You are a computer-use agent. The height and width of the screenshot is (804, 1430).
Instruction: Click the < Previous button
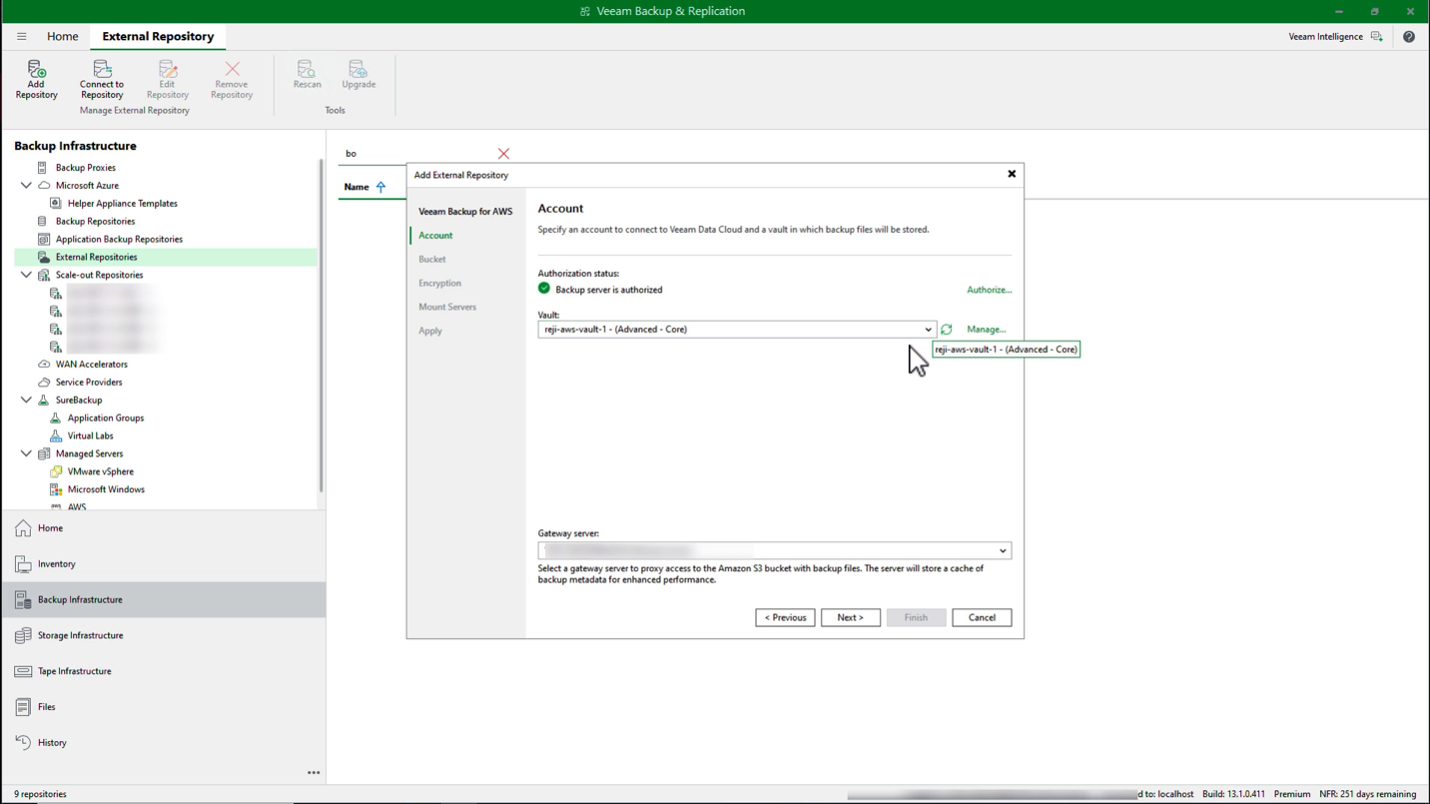785,617
